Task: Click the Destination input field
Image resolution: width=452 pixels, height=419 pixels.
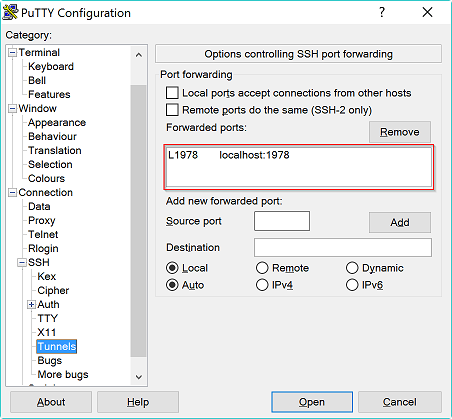Action: tap(343, 247)
